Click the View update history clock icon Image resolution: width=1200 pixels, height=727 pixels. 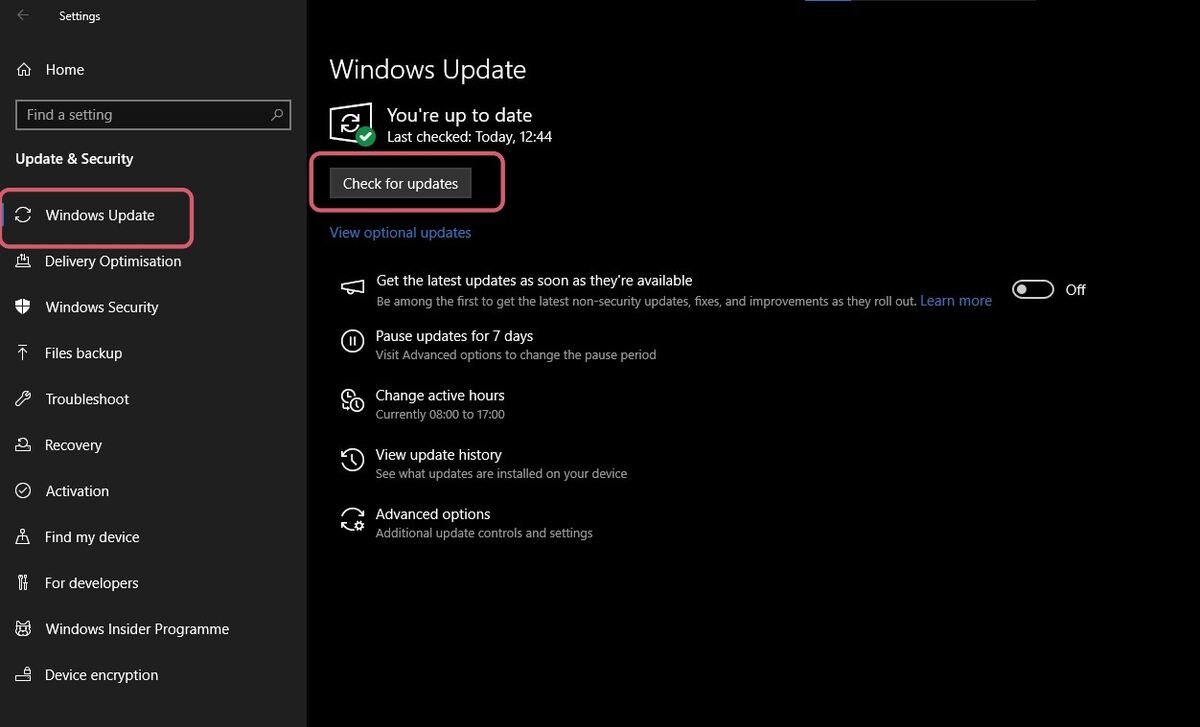pyautogui.click(x=352, y=460)
